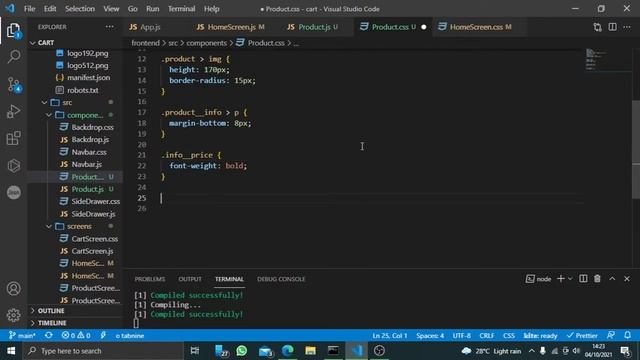This screenshot has width=640, height=360.
Task: Split the editor to the right
Action: click(x=612, y=27)
